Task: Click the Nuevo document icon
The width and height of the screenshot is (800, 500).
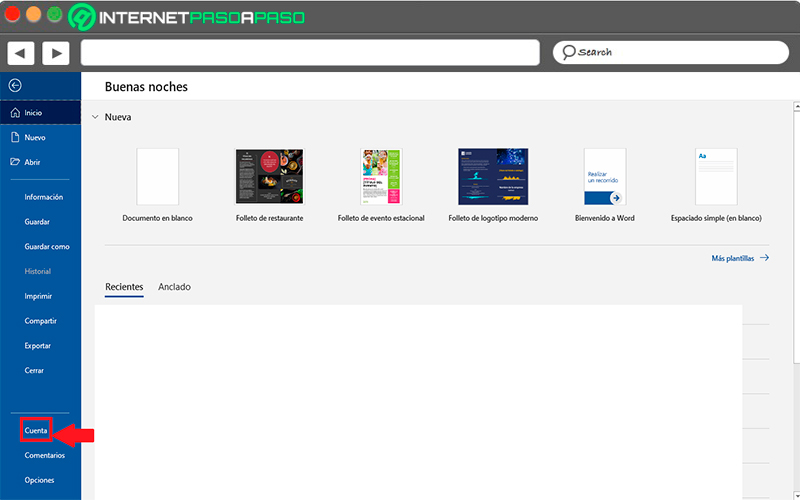Action: click(15, 137)
